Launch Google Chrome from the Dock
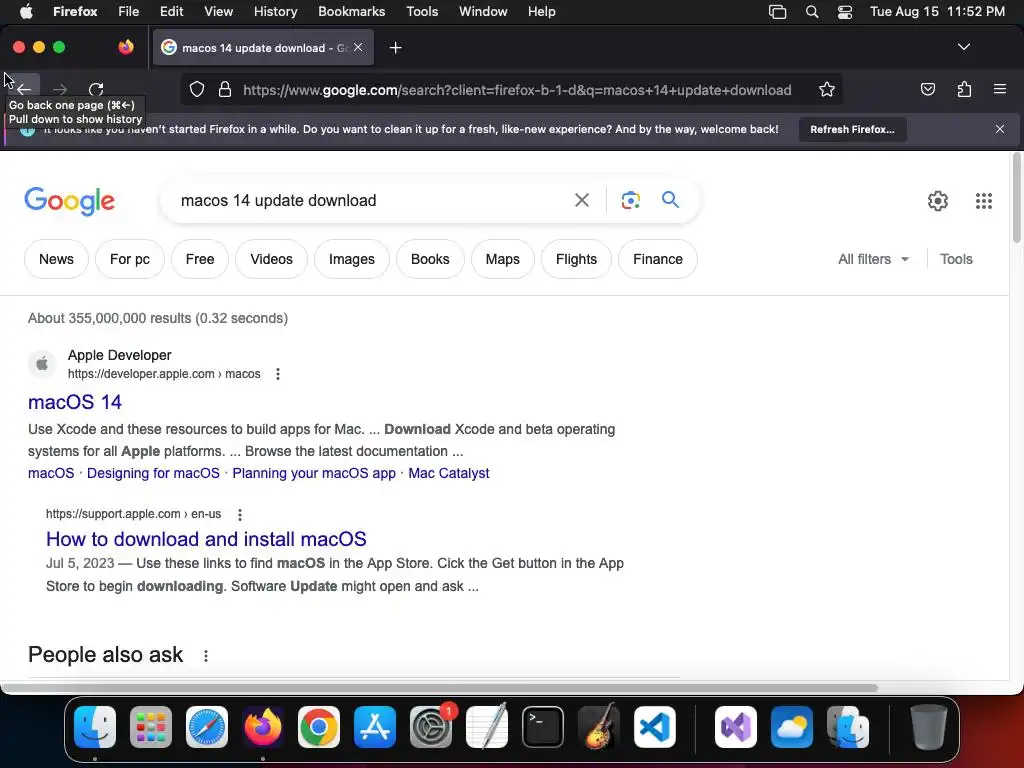This screenshot has height=768, width=1024. coord(319,727)
